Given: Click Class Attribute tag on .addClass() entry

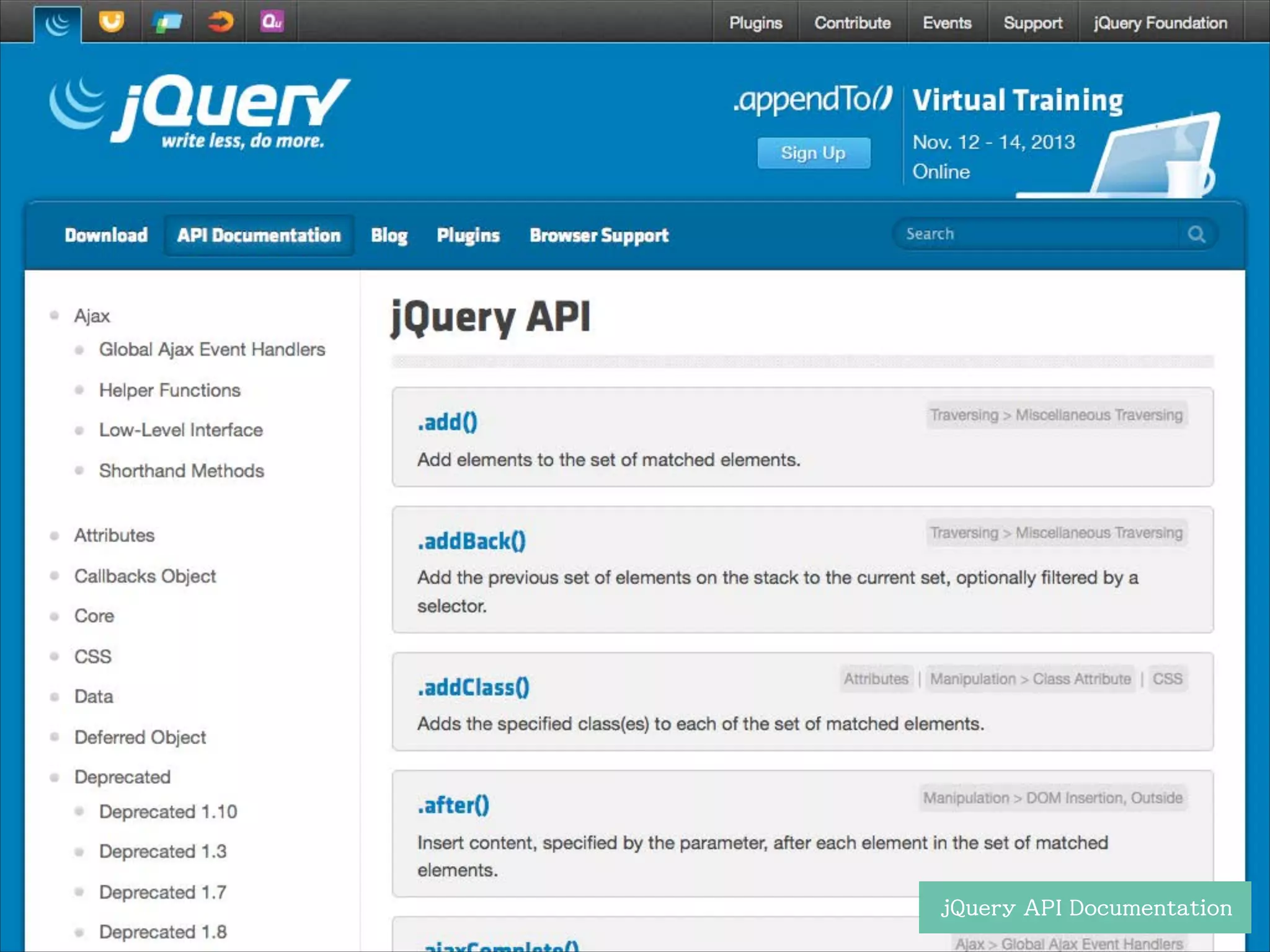Looking at the screenshot, I should click(x=1081, y=679).
